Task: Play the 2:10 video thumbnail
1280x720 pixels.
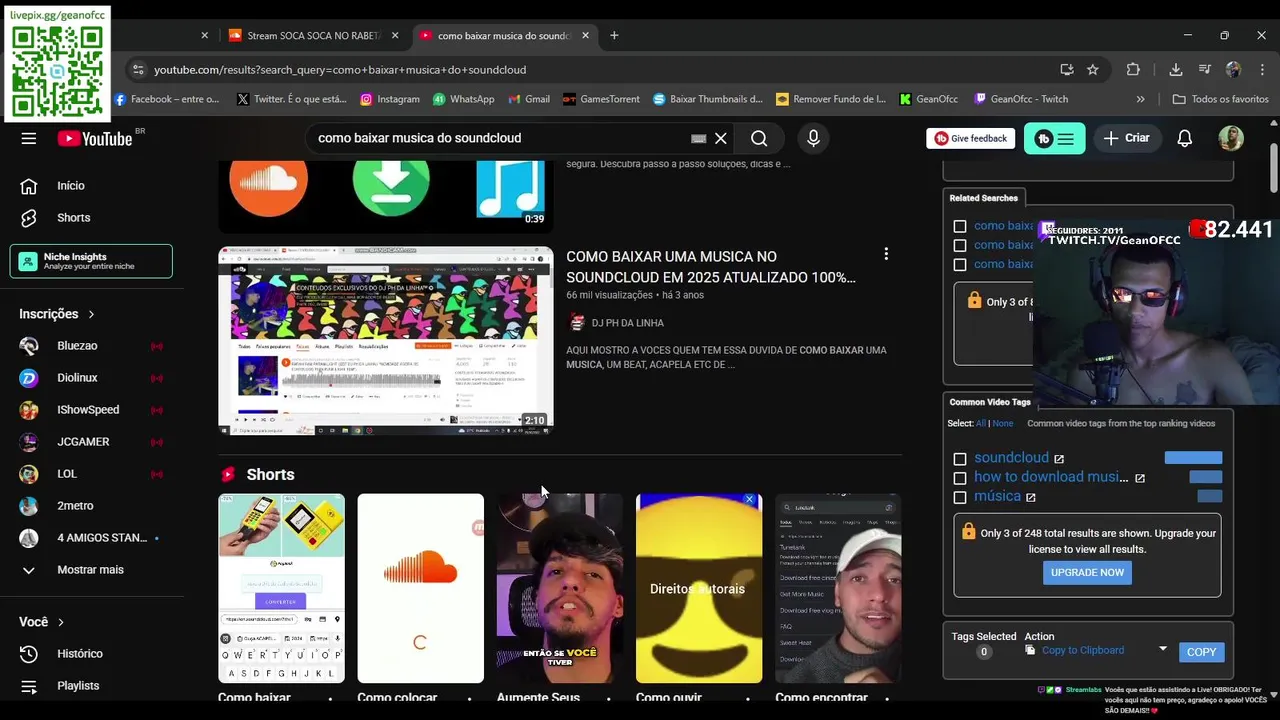Action: click(386, 340)
